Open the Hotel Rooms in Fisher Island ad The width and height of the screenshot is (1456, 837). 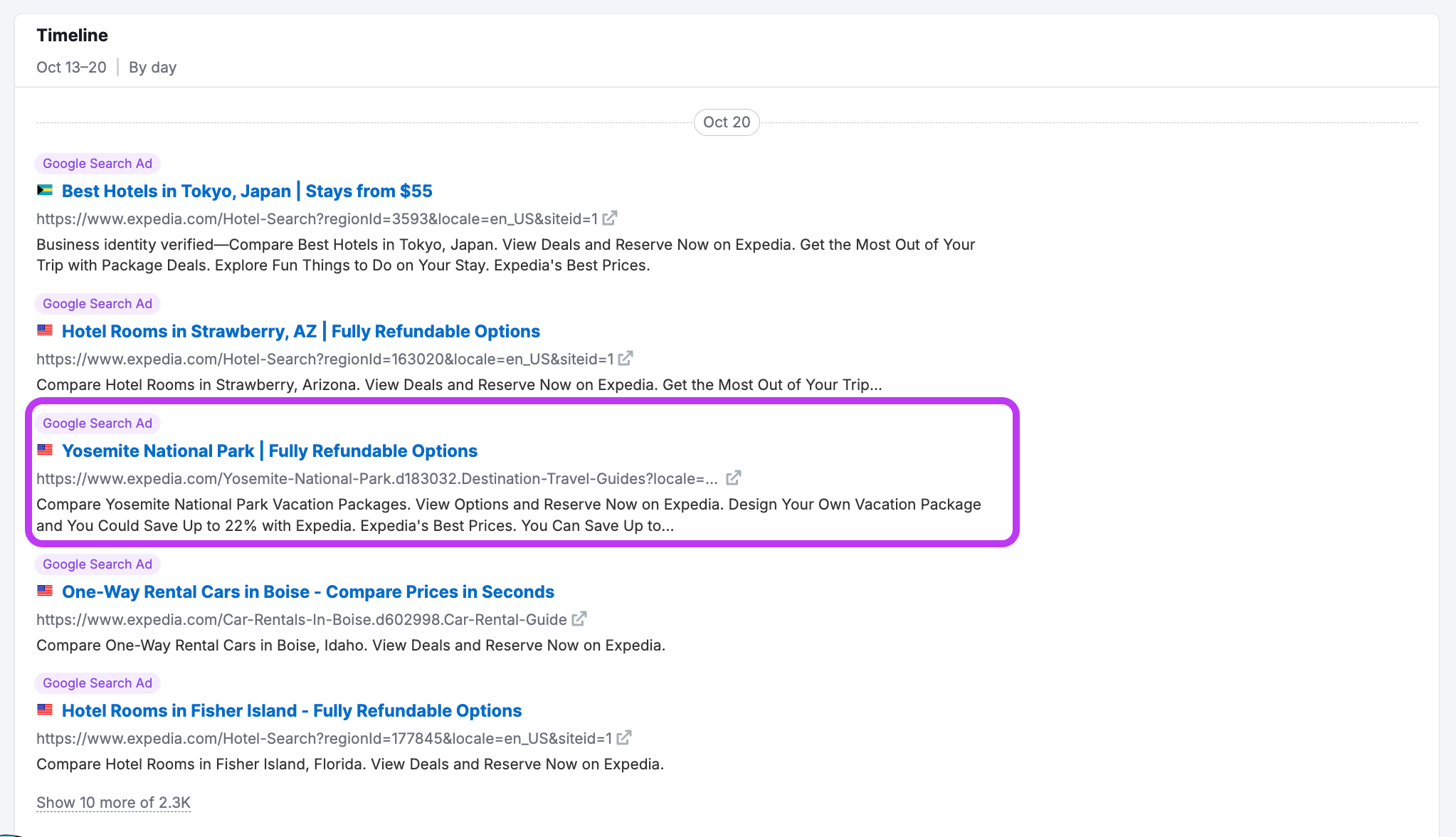coord(291,710)
